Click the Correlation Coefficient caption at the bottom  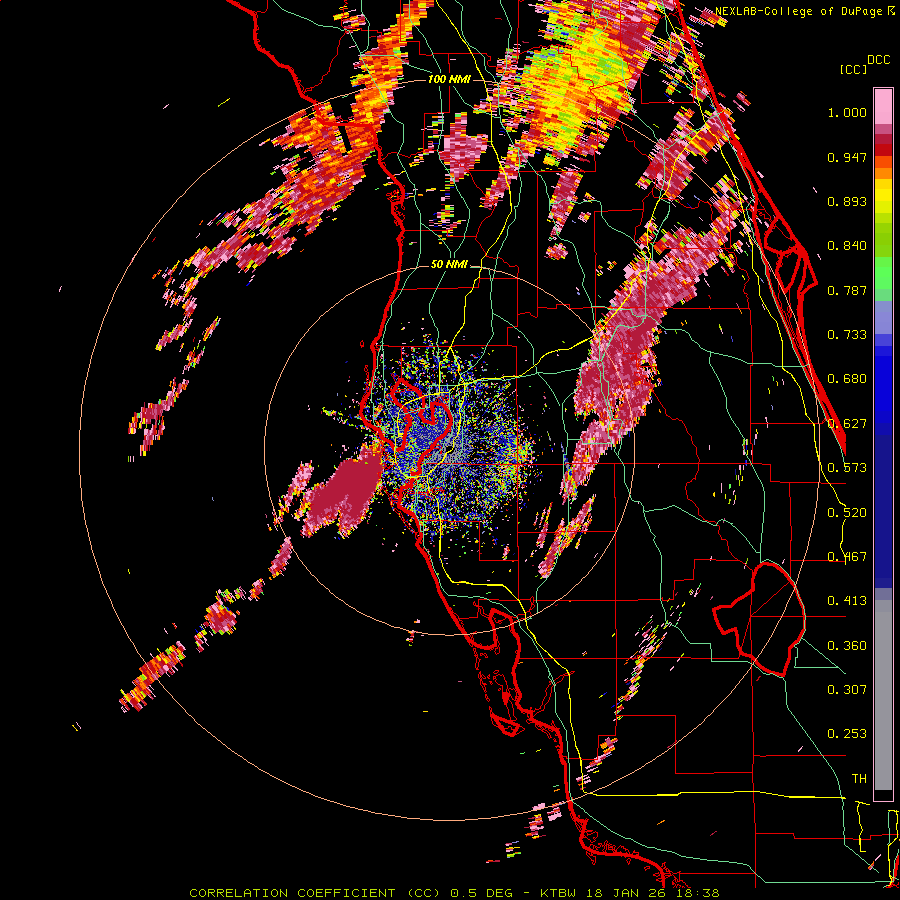point(455,893)
